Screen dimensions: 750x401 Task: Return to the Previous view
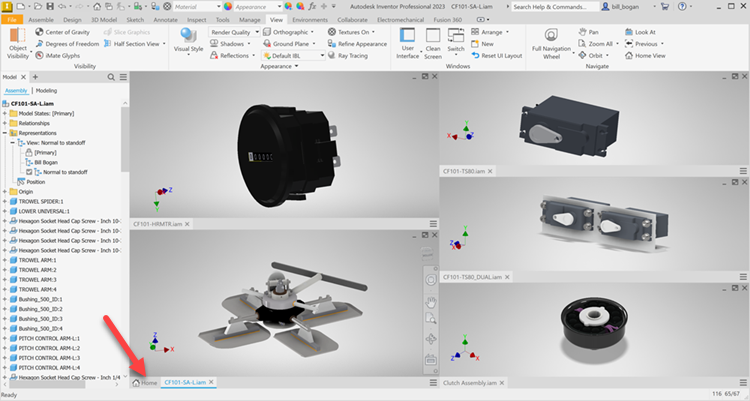644,44
